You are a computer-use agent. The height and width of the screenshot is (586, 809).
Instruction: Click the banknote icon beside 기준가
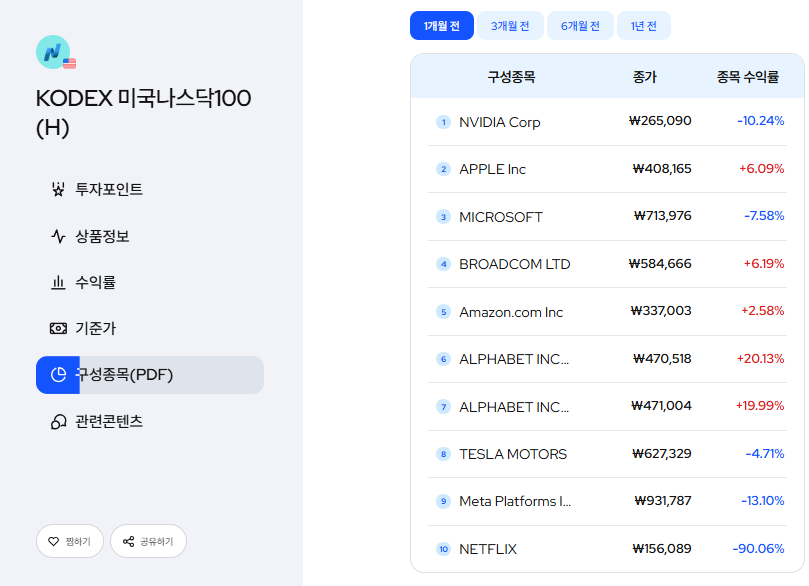(58, 328)
